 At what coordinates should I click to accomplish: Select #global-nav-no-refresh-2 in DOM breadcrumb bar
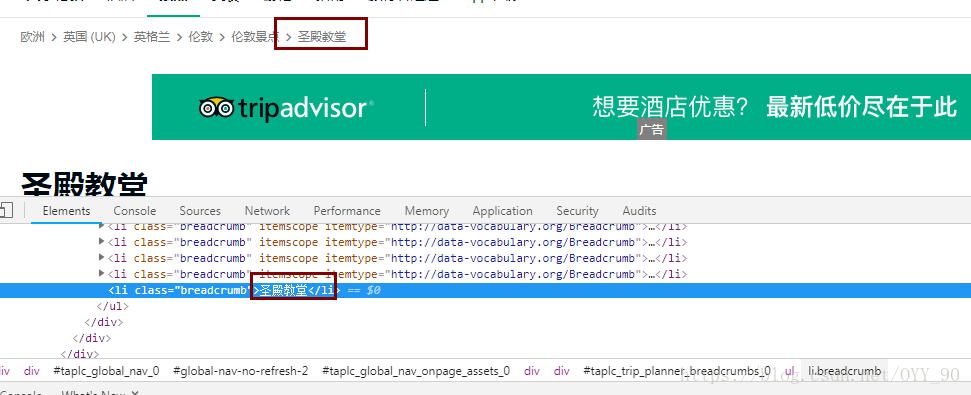pos(240,371)
